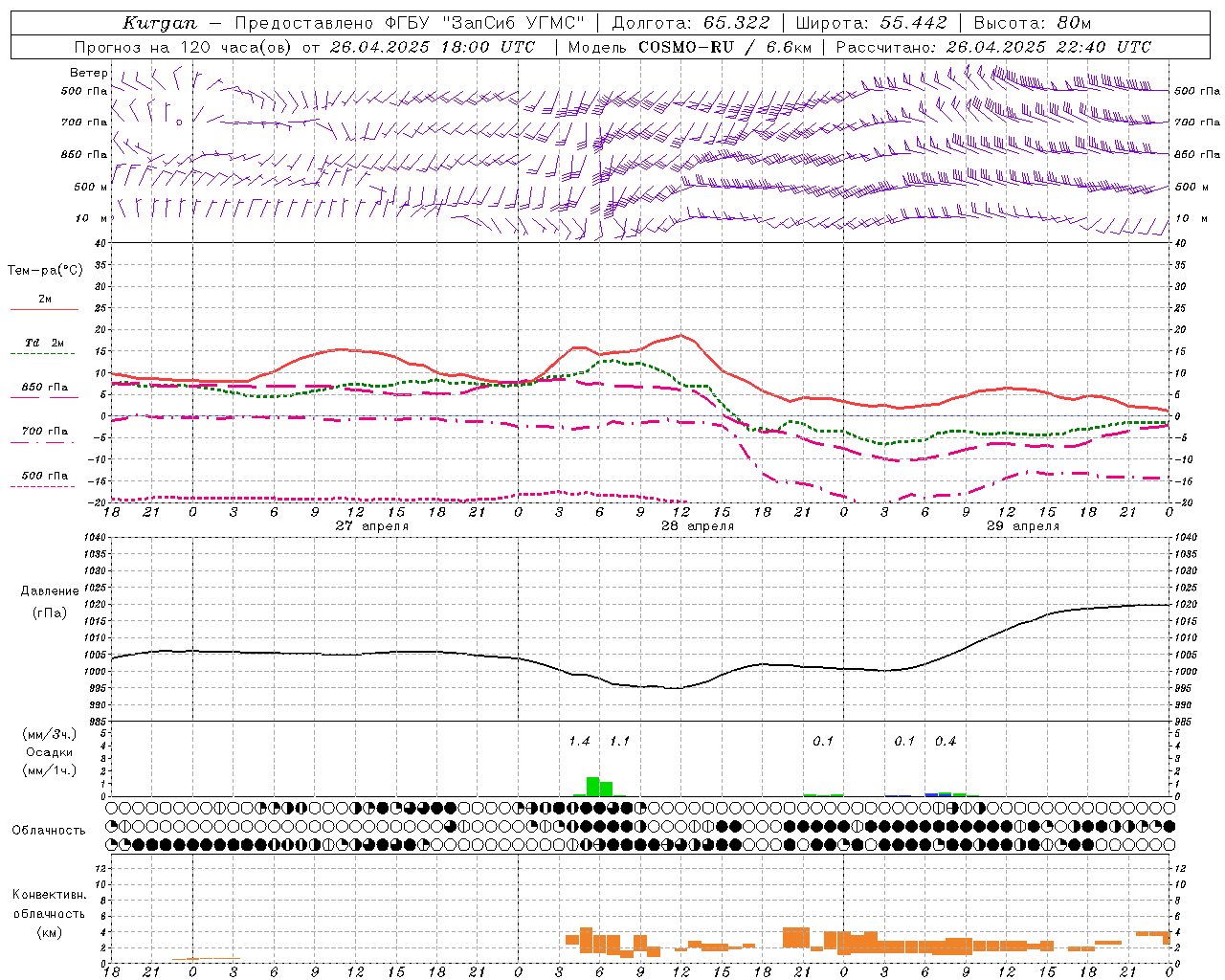Select the "(мм/3ч.)" precipitation unit label
This screenshot has height=980, width=1225.
tap(48, 734)
